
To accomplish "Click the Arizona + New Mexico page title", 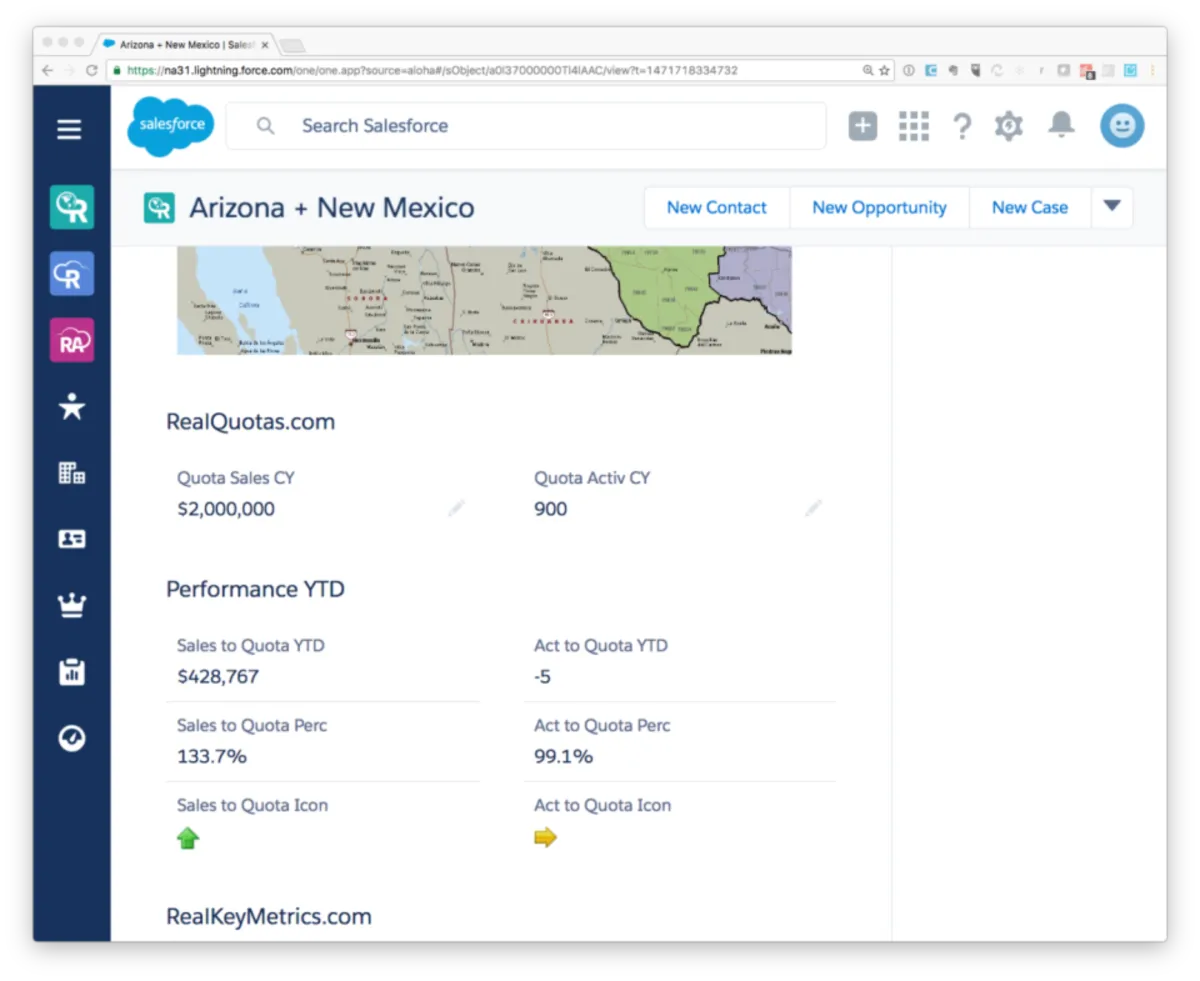I will pyautogui.click(x=332, y=208).
